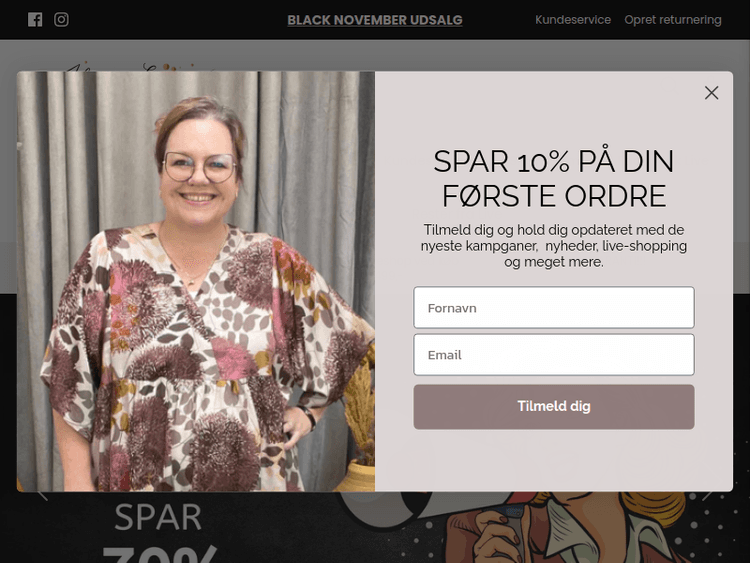
Task: Click the yellow vase in the popup photo
Action: coord(358,475)
